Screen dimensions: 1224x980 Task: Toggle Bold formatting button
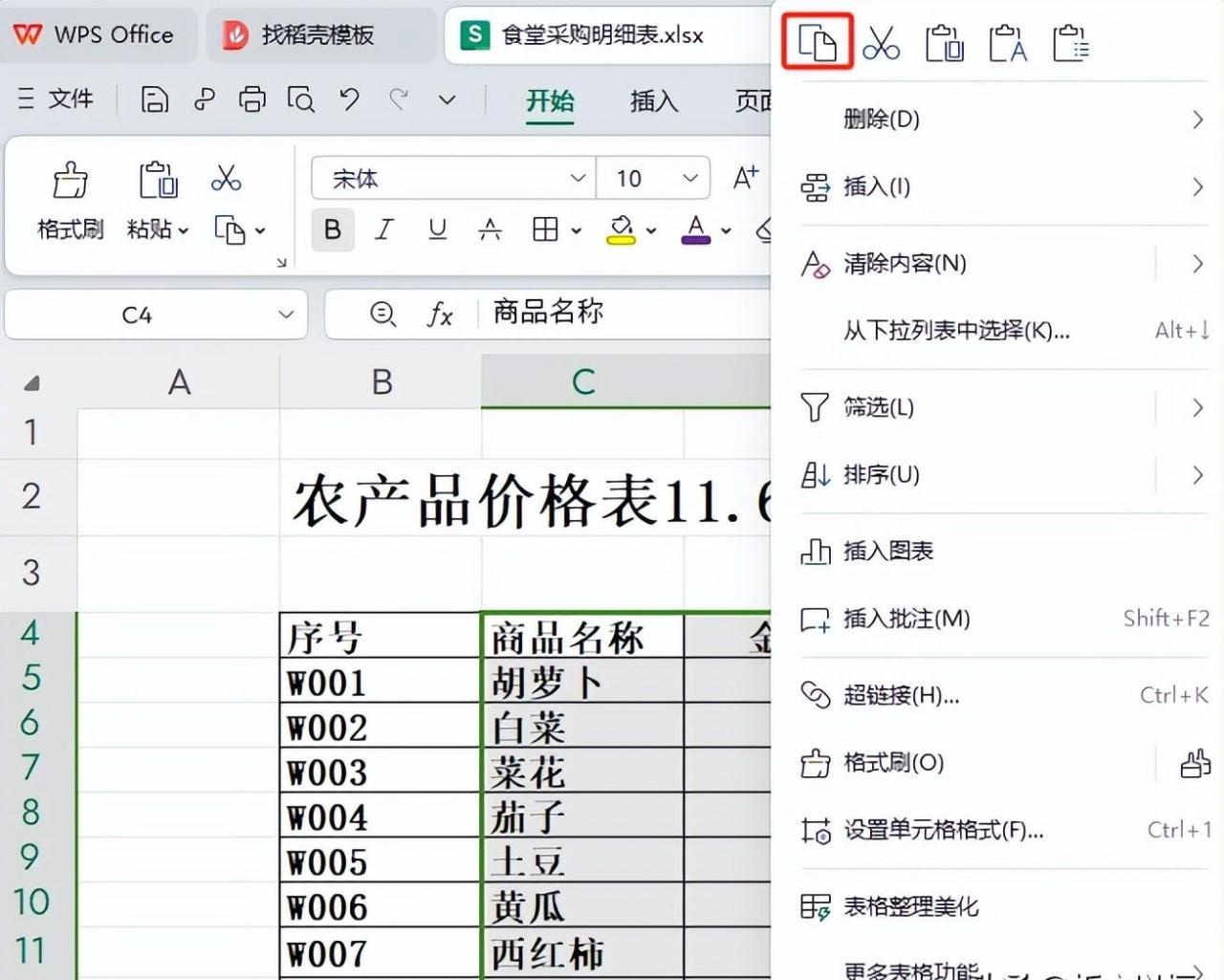click(333, 229)
